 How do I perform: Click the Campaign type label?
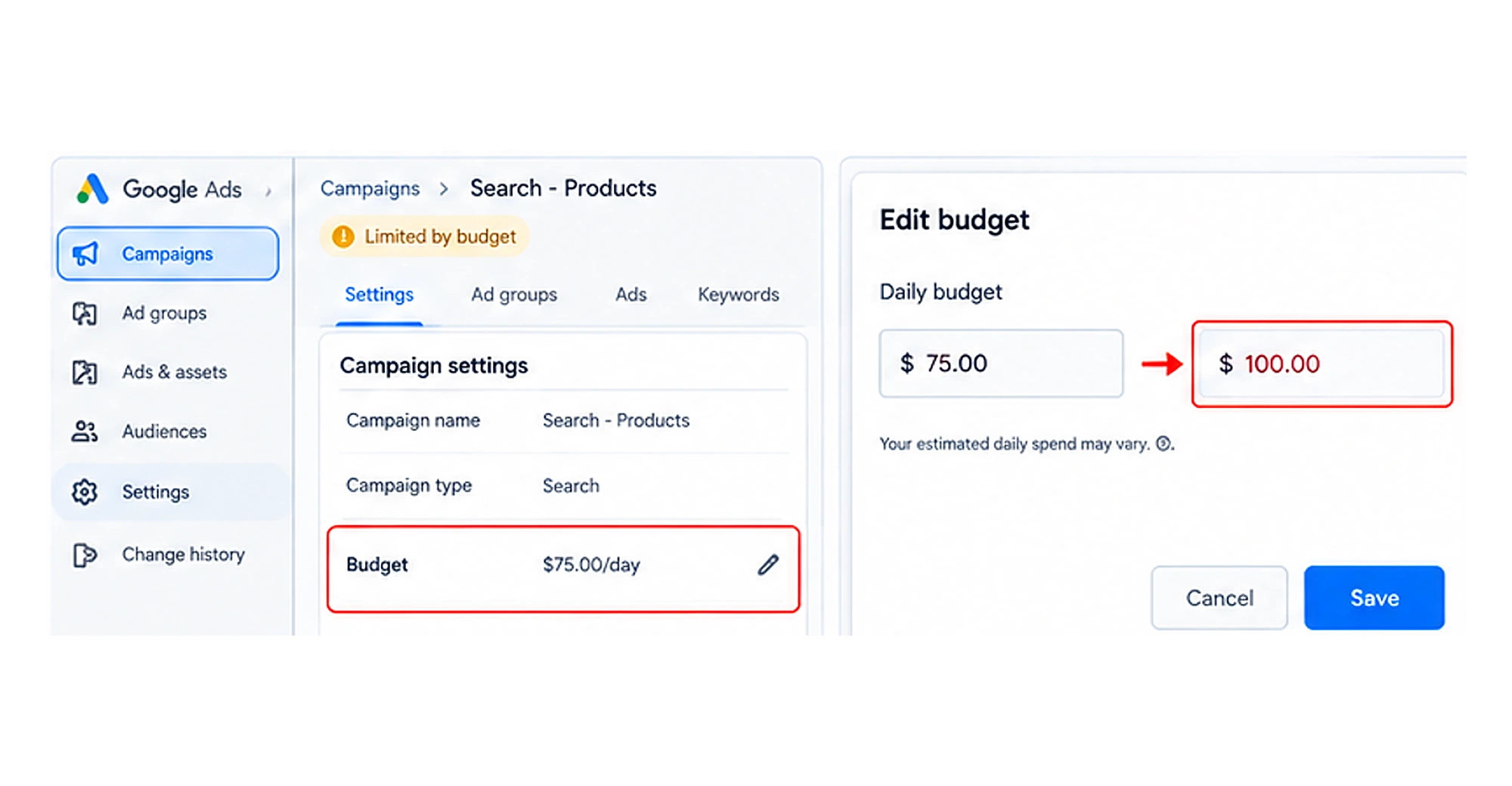click(x=409, y=485)
